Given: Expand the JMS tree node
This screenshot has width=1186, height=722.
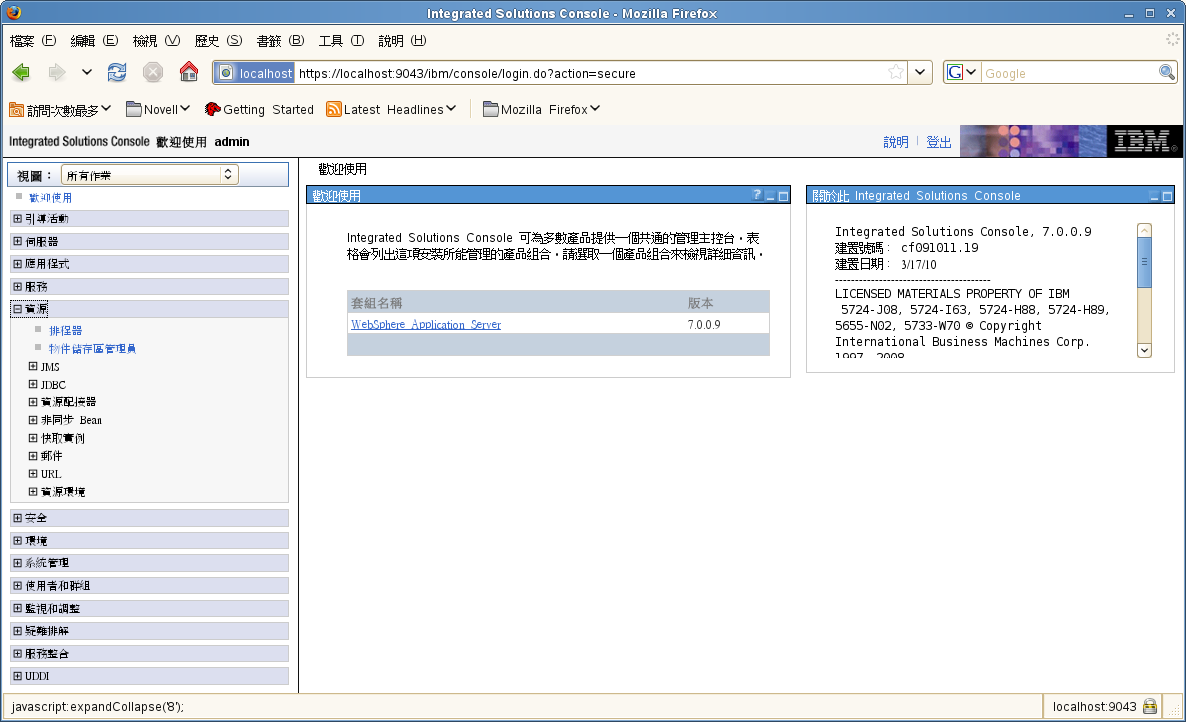Looking at the screenshot, I should [x=33, y=366].
